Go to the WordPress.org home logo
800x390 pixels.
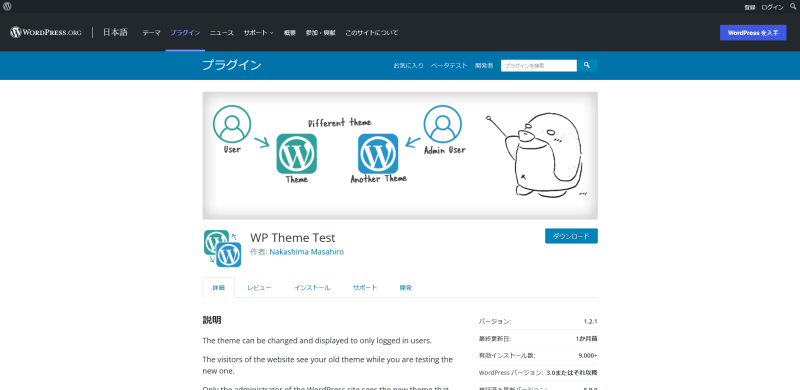(45, 32)
